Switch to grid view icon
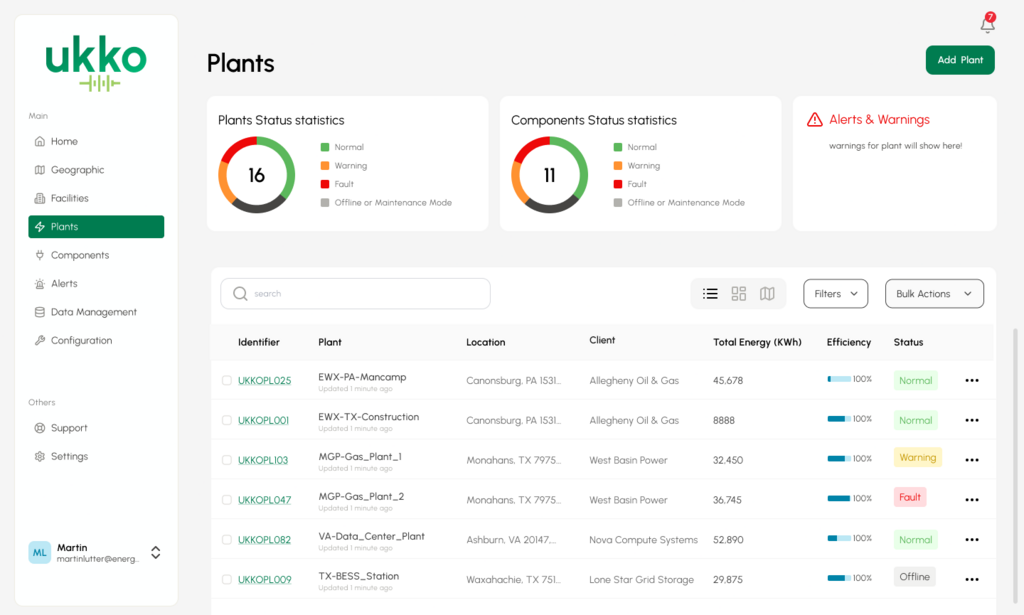 click(739, 294)
